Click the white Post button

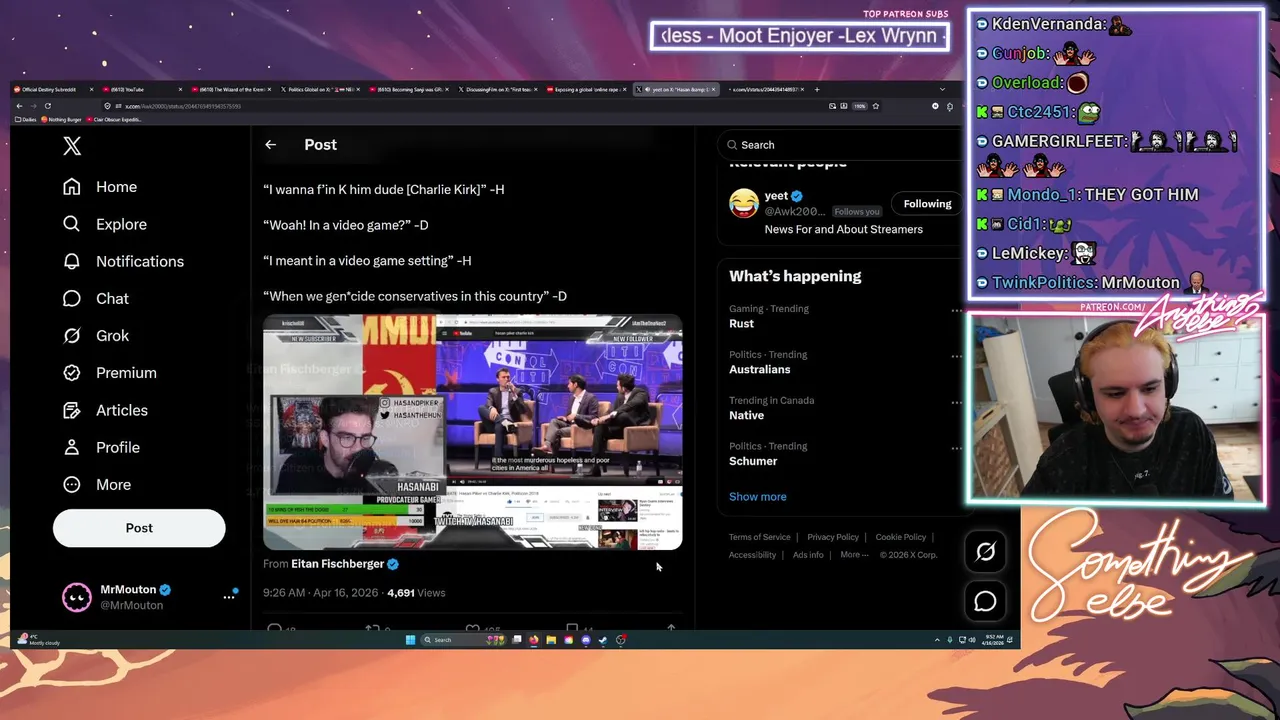[139, 528]
